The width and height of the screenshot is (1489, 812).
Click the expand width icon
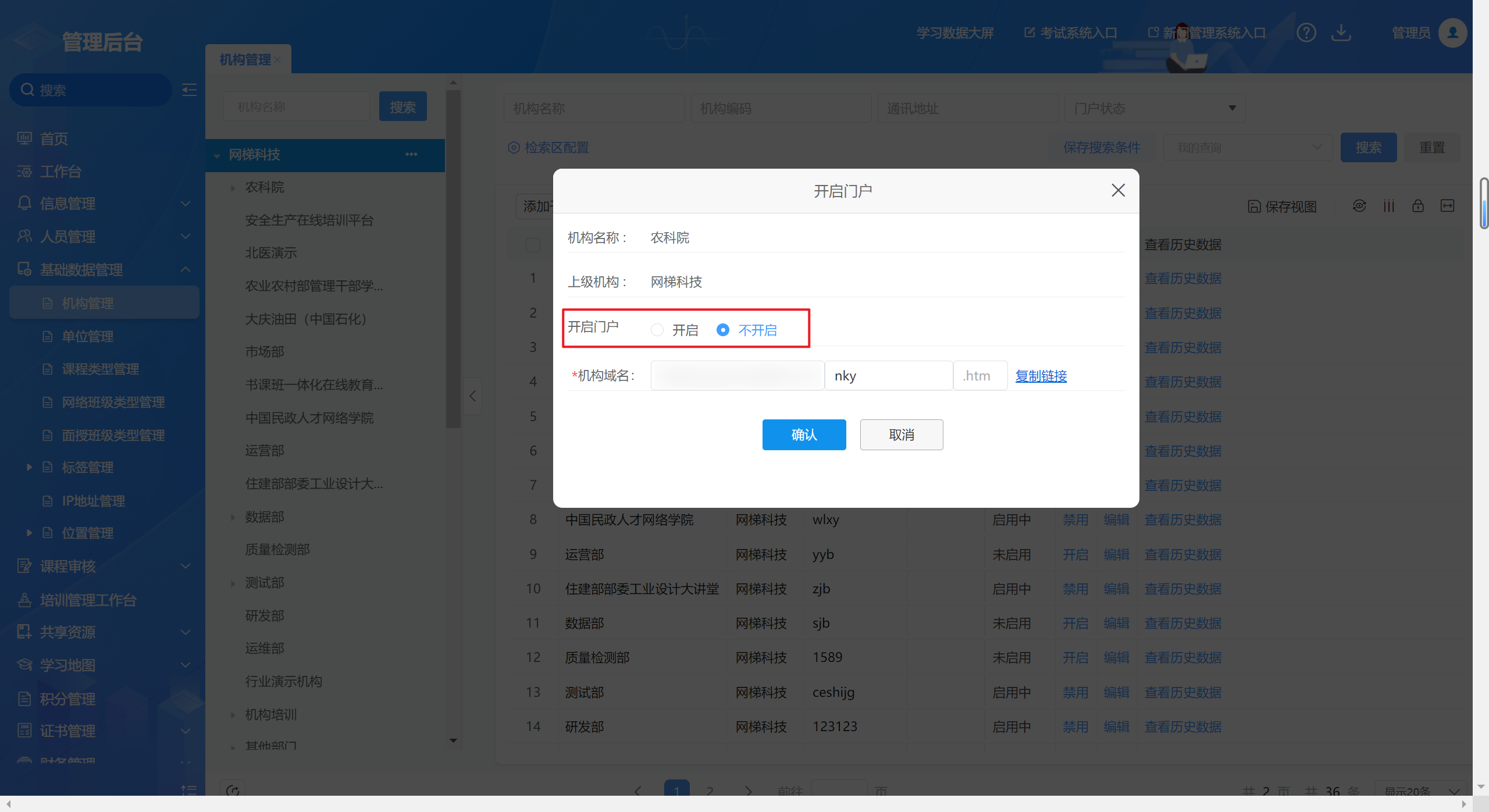click(x=1447, y=205)
